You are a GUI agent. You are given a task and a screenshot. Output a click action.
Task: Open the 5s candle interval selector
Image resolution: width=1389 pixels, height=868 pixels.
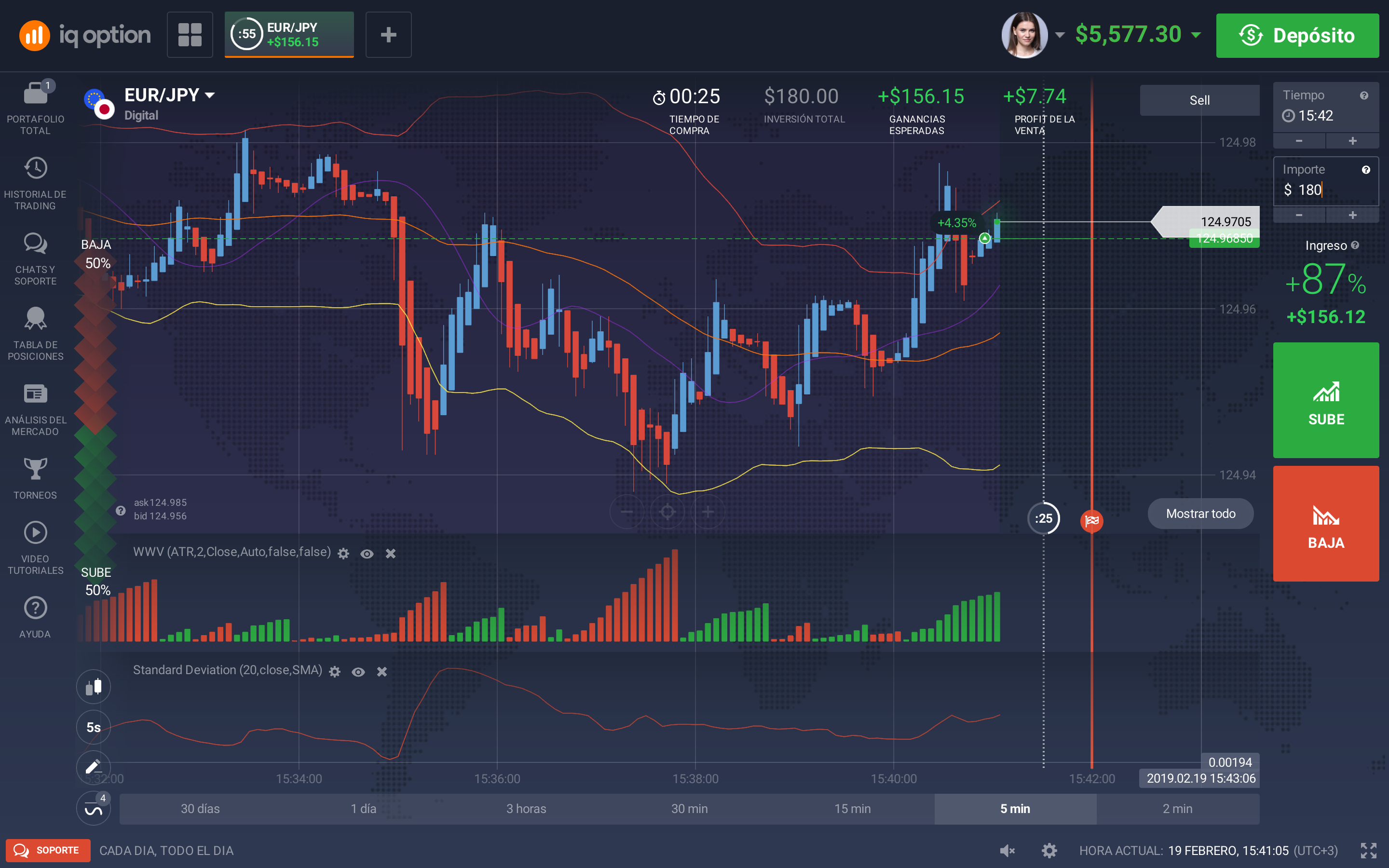pyautogui.click(x=94, y=727)
